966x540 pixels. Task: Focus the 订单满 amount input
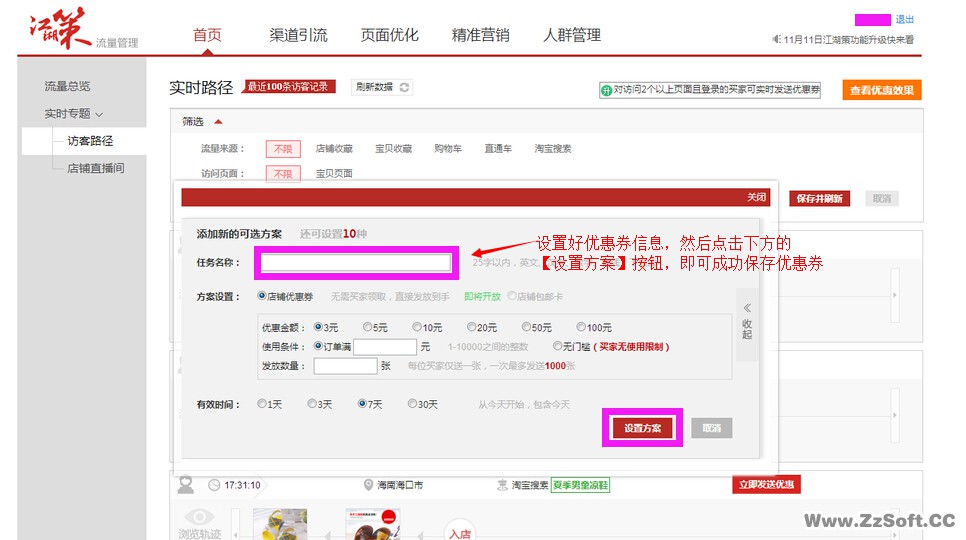[385, 347]
